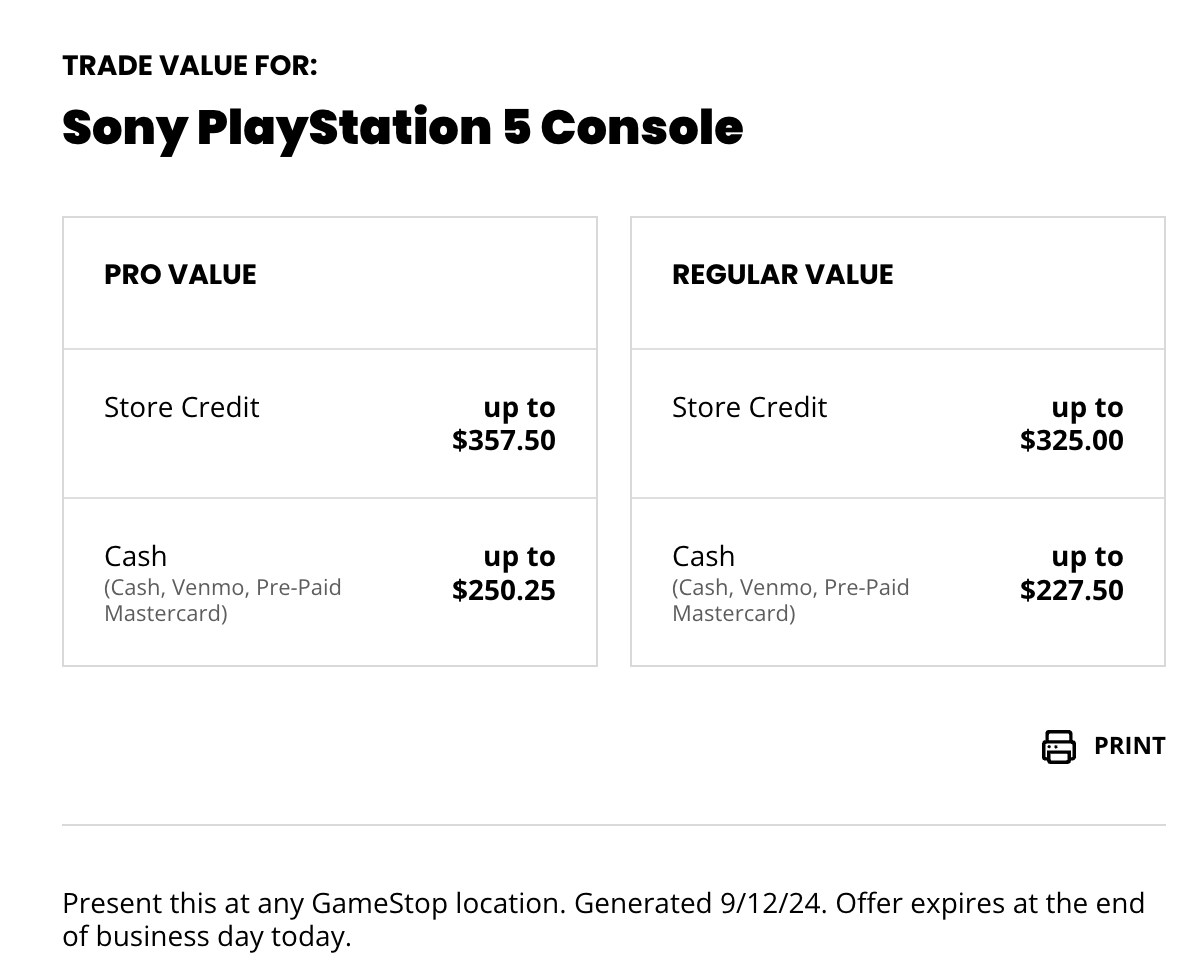Click the PRINT button label
This screenshot has width=1186, height=966.
[x=1129, y=746]
